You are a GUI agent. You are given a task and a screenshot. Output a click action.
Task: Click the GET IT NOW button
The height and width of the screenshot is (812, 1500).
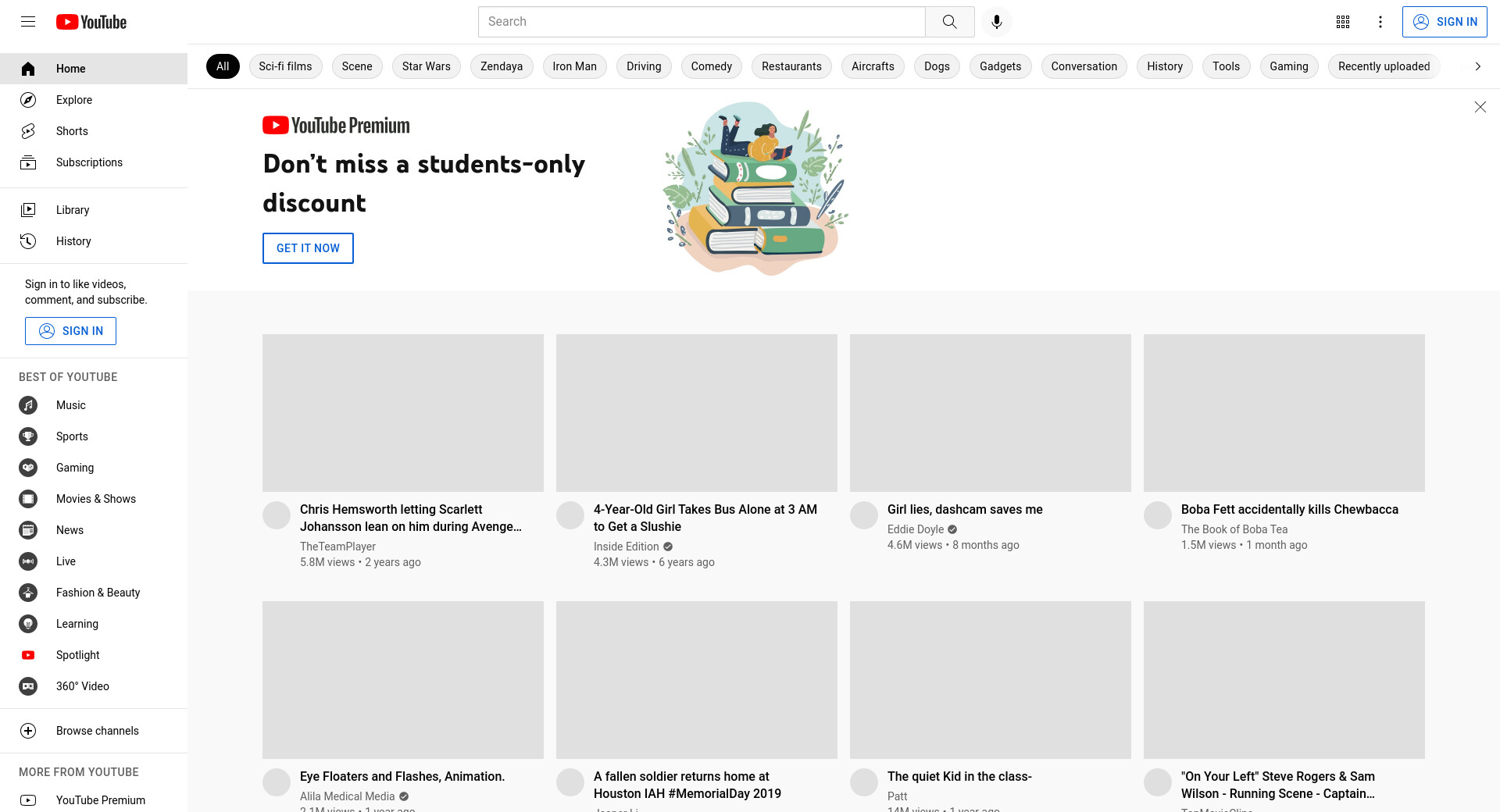click(x=308, y=248)
